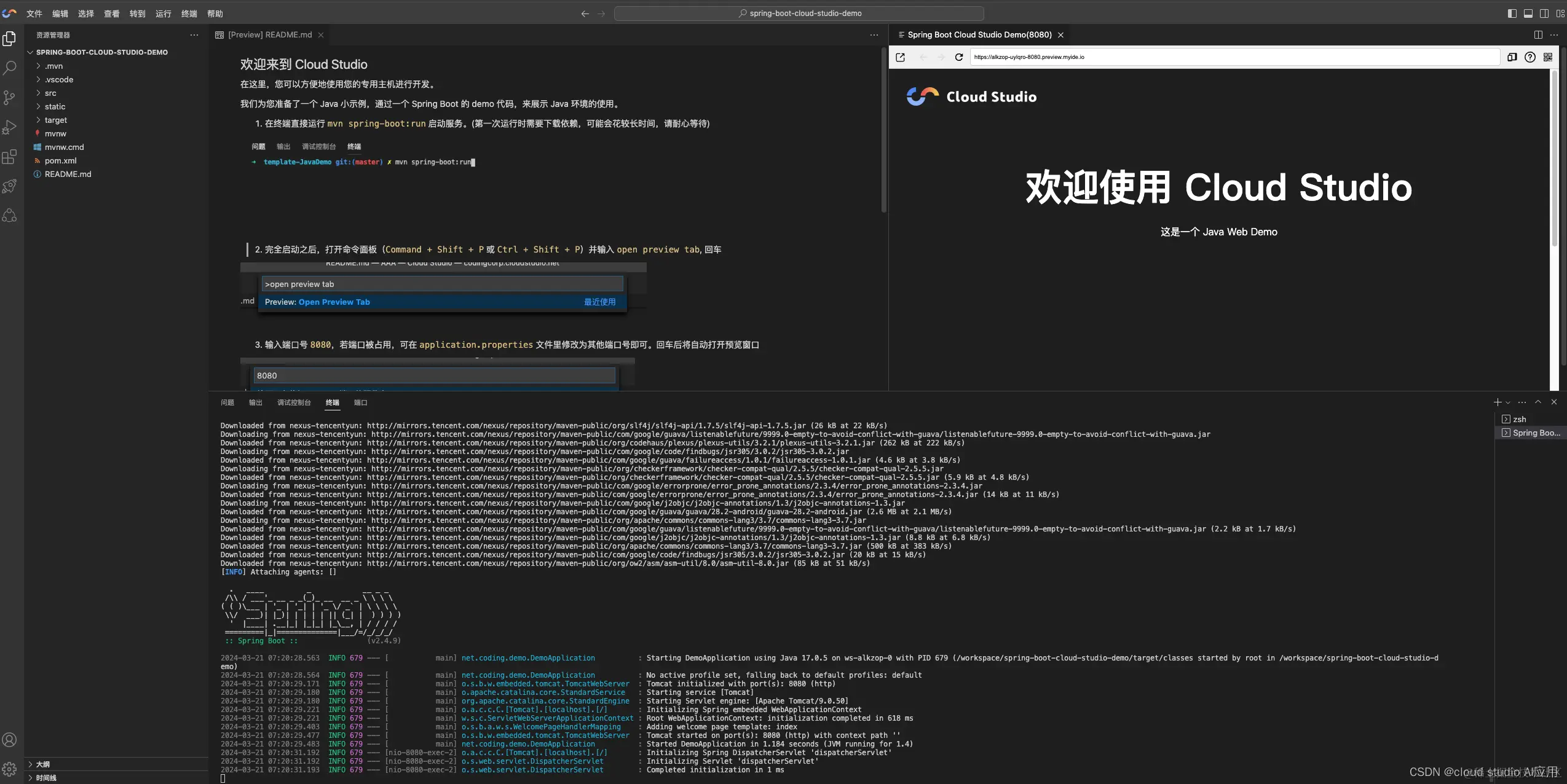Open pom.xml in the explorer
The width and height of the screenshot is (1567, 784).
60,161
